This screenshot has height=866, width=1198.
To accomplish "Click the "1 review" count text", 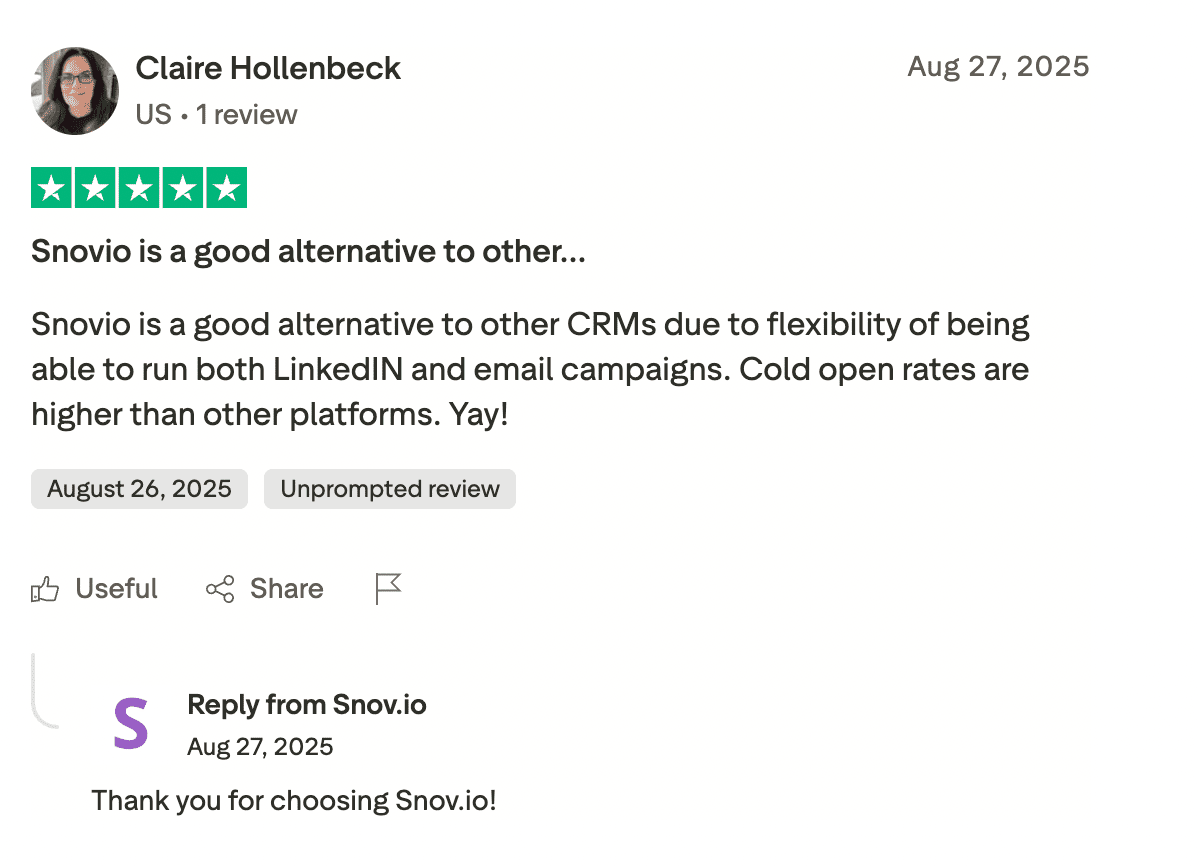I will click(247, 114).
